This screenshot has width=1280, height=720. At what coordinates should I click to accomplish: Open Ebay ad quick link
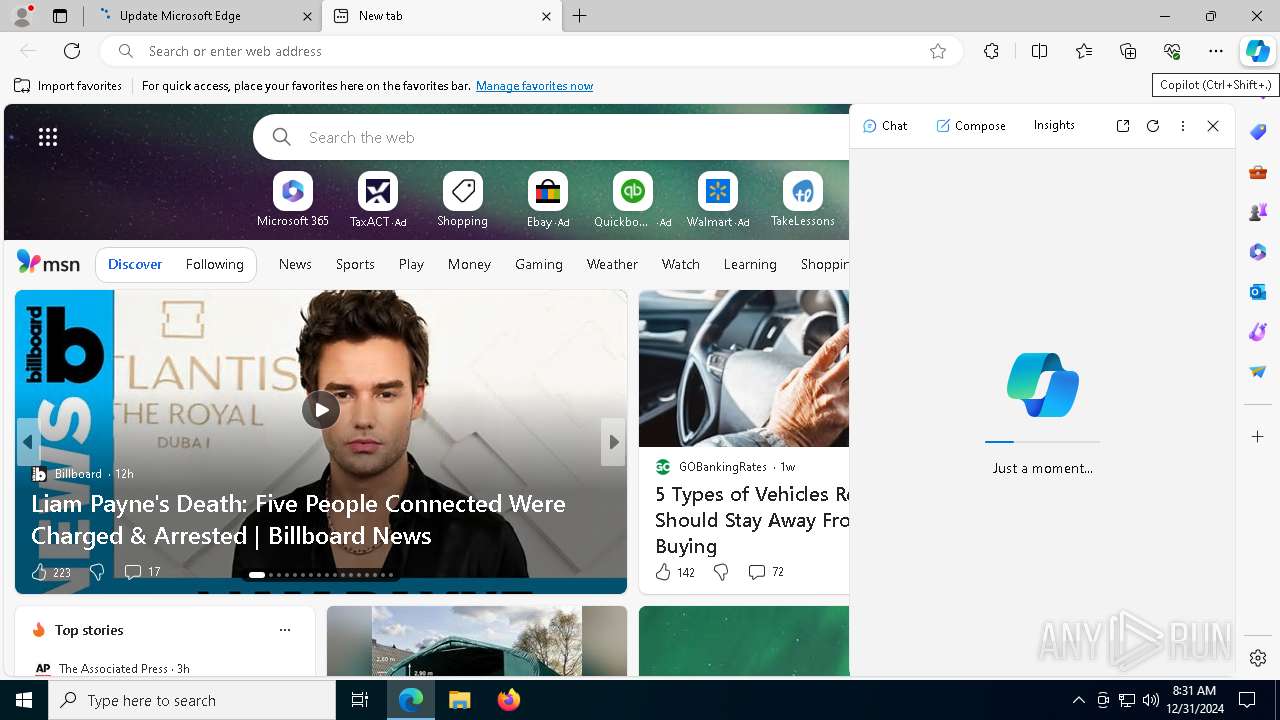tap(547, 200)
